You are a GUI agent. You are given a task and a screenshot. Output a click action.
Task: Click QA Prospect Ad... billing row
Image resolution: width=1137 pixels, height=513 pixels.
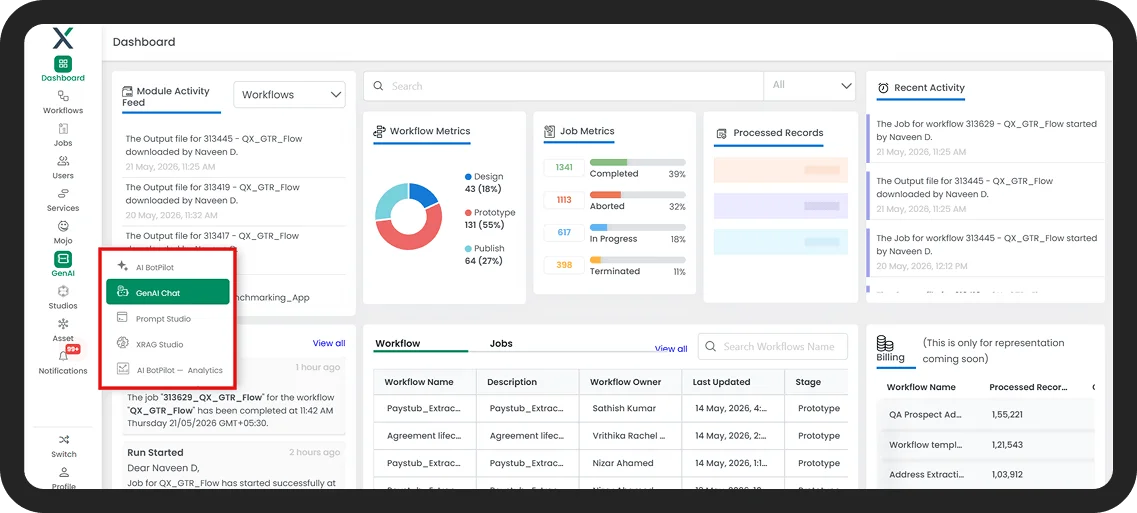click(985, 415)
